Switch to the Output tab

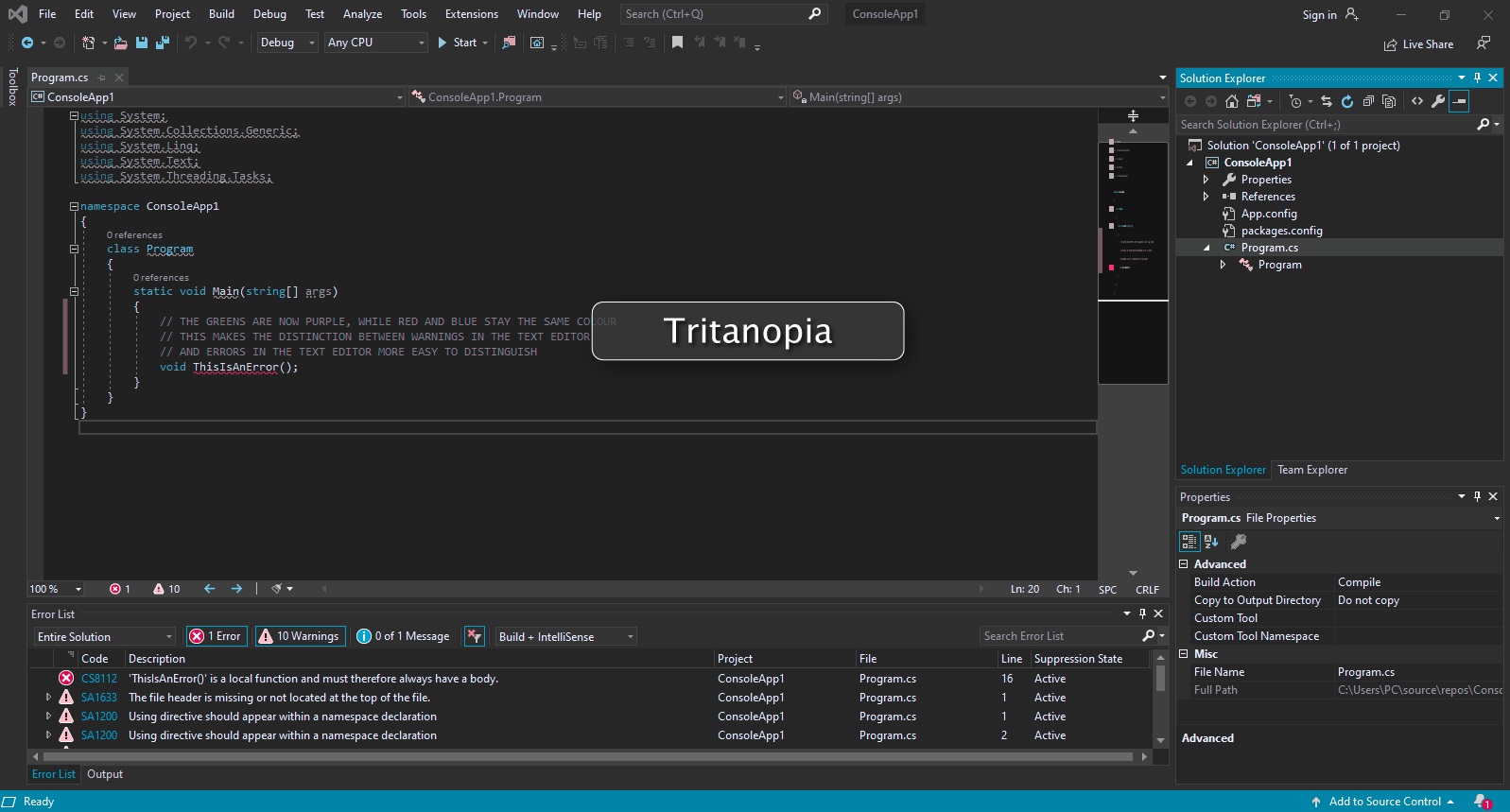coord(105,774)
